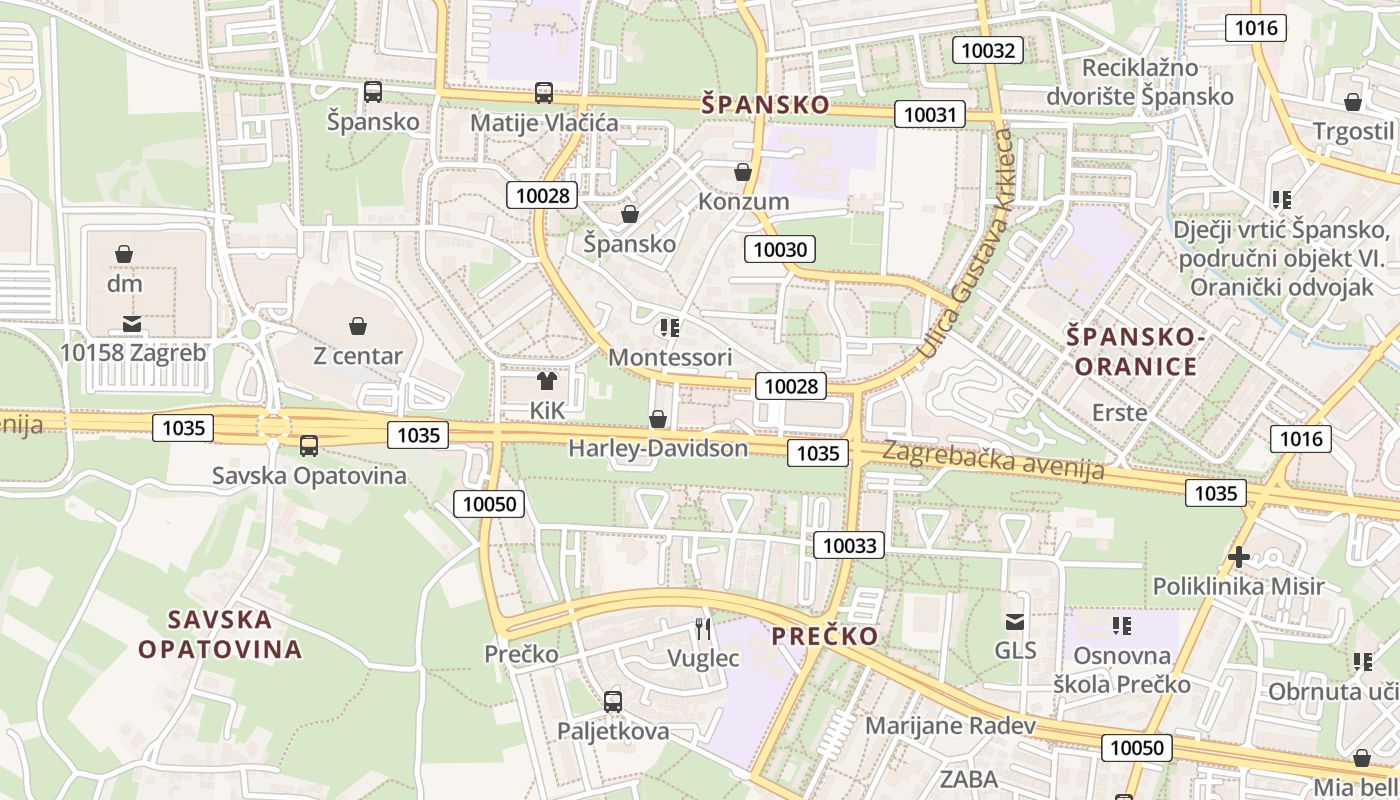Click the 10032 road shield label

point(988,50)
